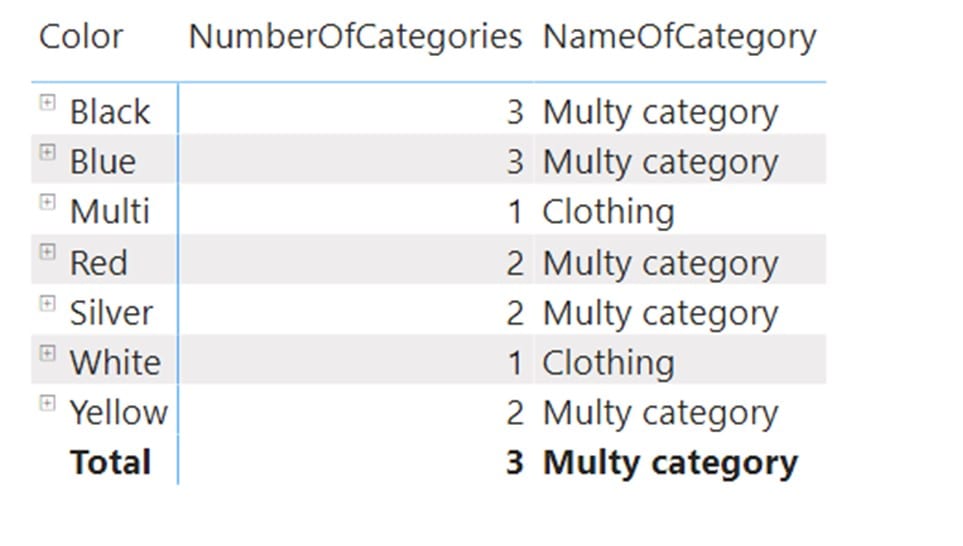
Task: Expand the Black row
Action: coord(47,103)
